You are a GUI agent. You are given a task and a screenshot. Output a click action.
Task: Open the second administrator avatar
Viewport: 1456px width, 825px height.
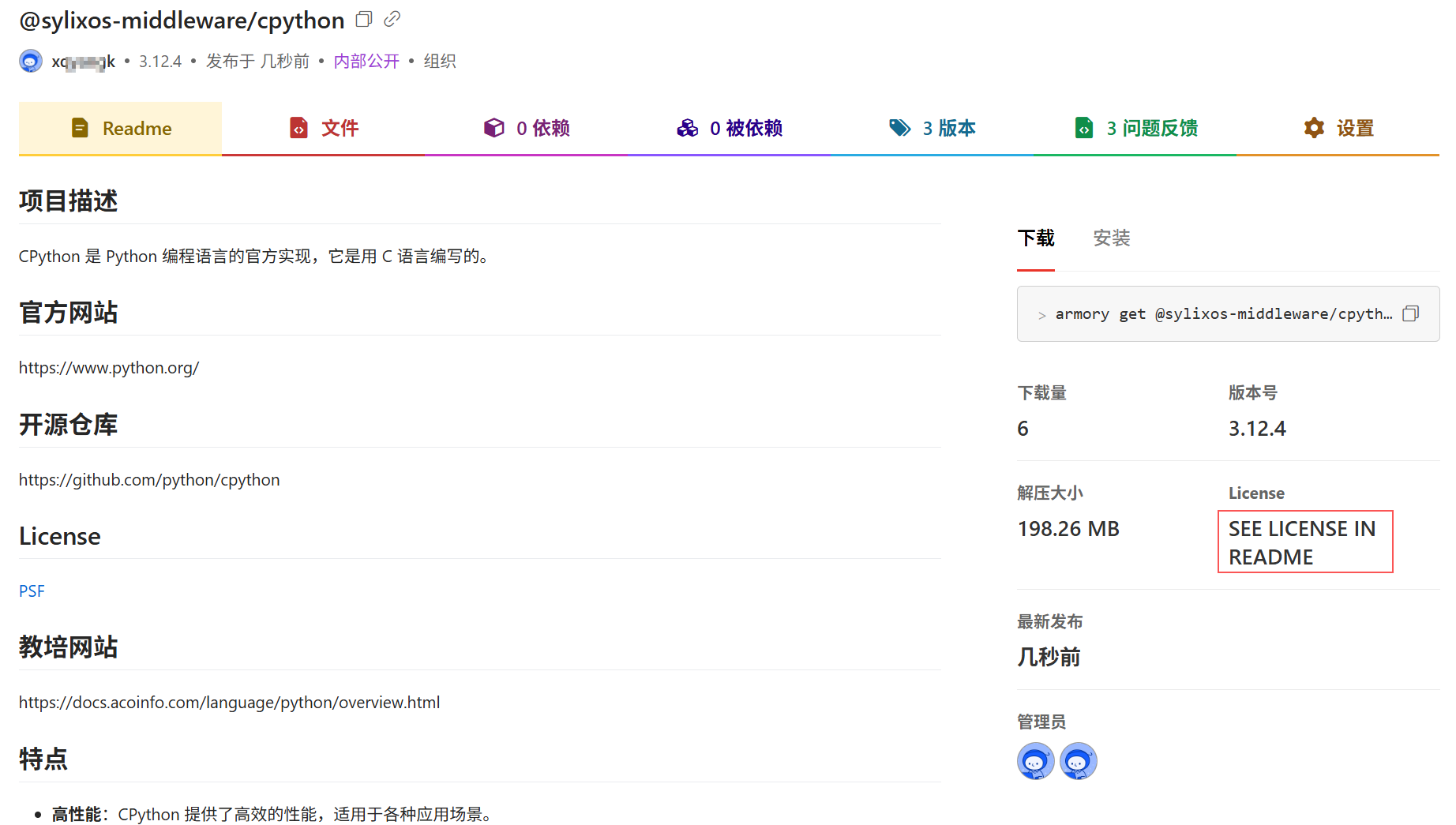tap(1079, 761)
